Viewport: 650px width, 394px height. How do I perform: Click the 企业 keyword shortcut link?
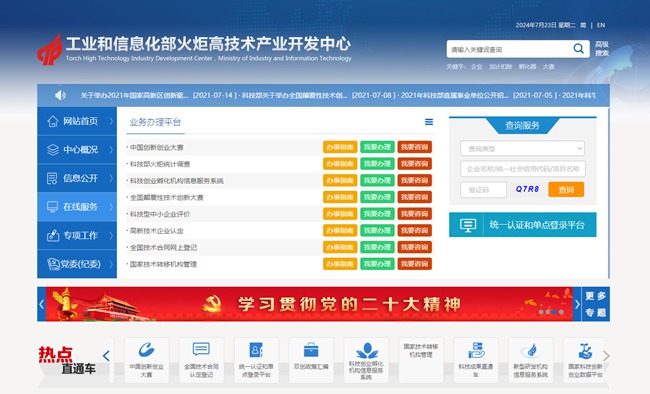coord(477,67)
